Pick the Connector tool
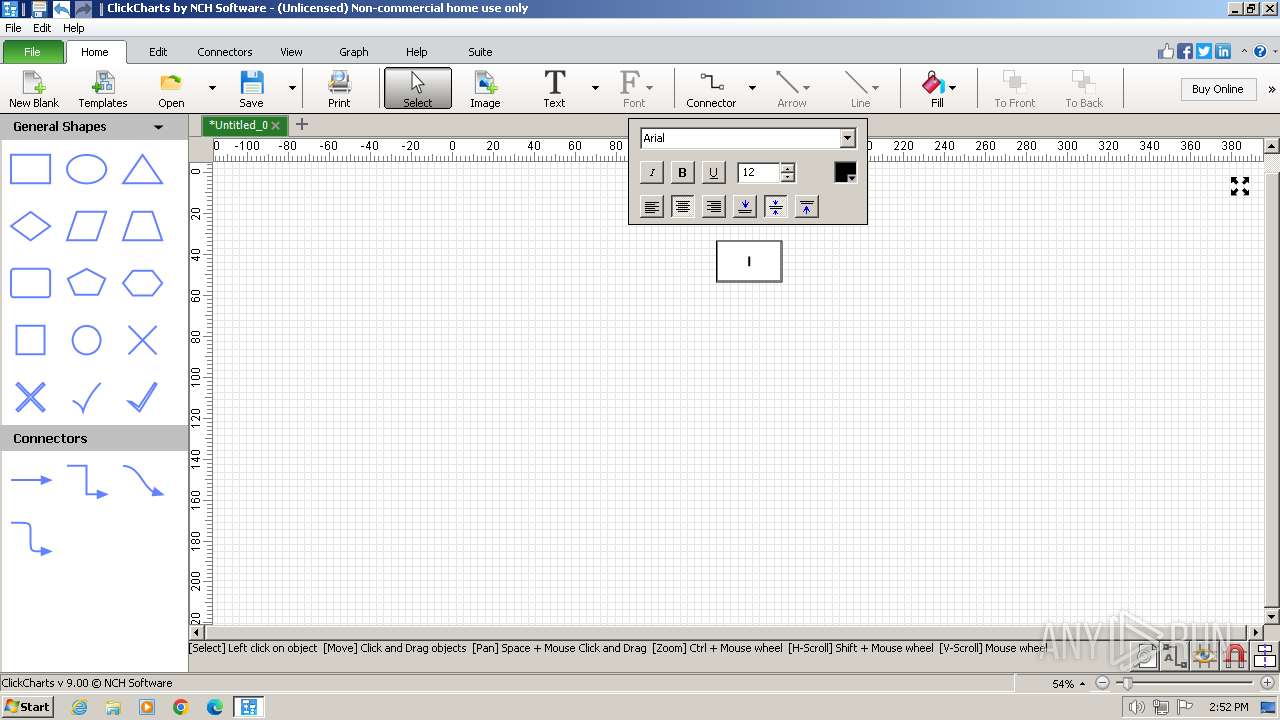1280x720 pixels. click(x=711, y=89)
